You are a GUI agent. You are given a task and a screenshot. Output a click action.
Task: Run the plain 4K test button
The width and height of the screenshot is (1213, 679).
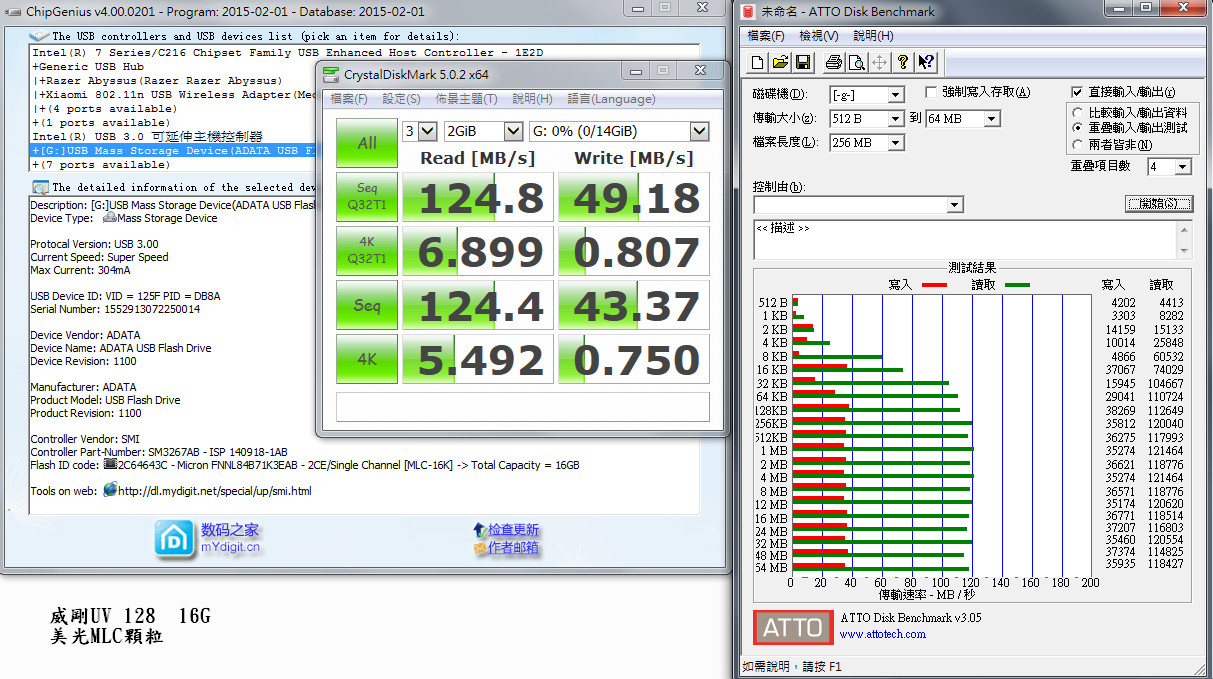(x=367, y=359)
